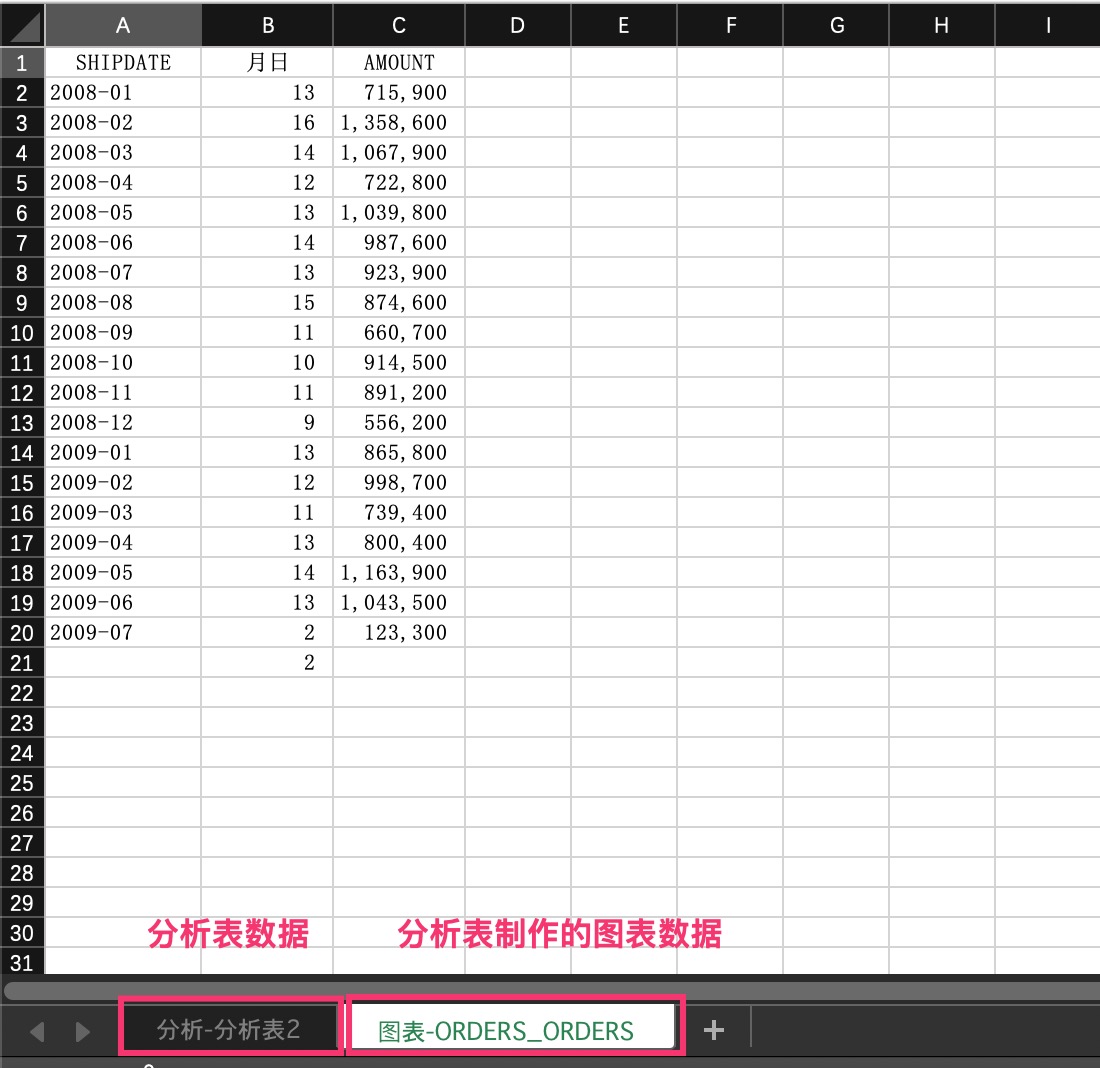Select cell with 2008-06

pos(123,242)
